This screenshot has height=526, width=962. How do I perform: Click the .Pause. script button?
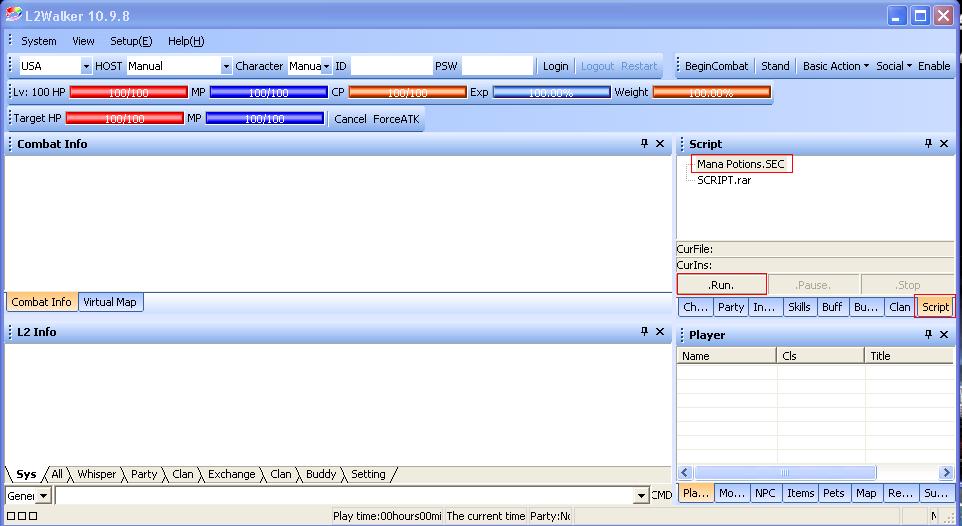(813, 285)
